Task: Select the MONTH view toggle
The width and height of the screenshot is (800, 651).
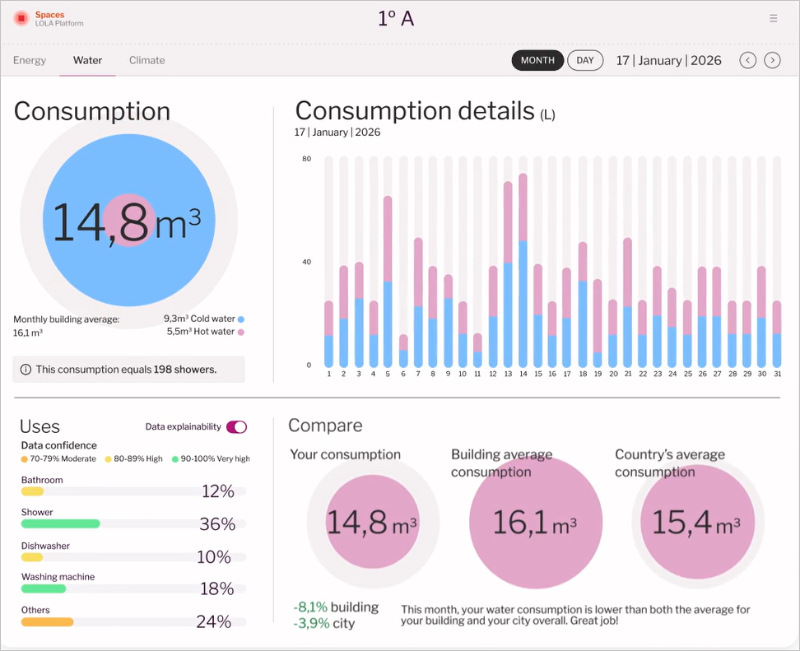Action: click(538, 61)
